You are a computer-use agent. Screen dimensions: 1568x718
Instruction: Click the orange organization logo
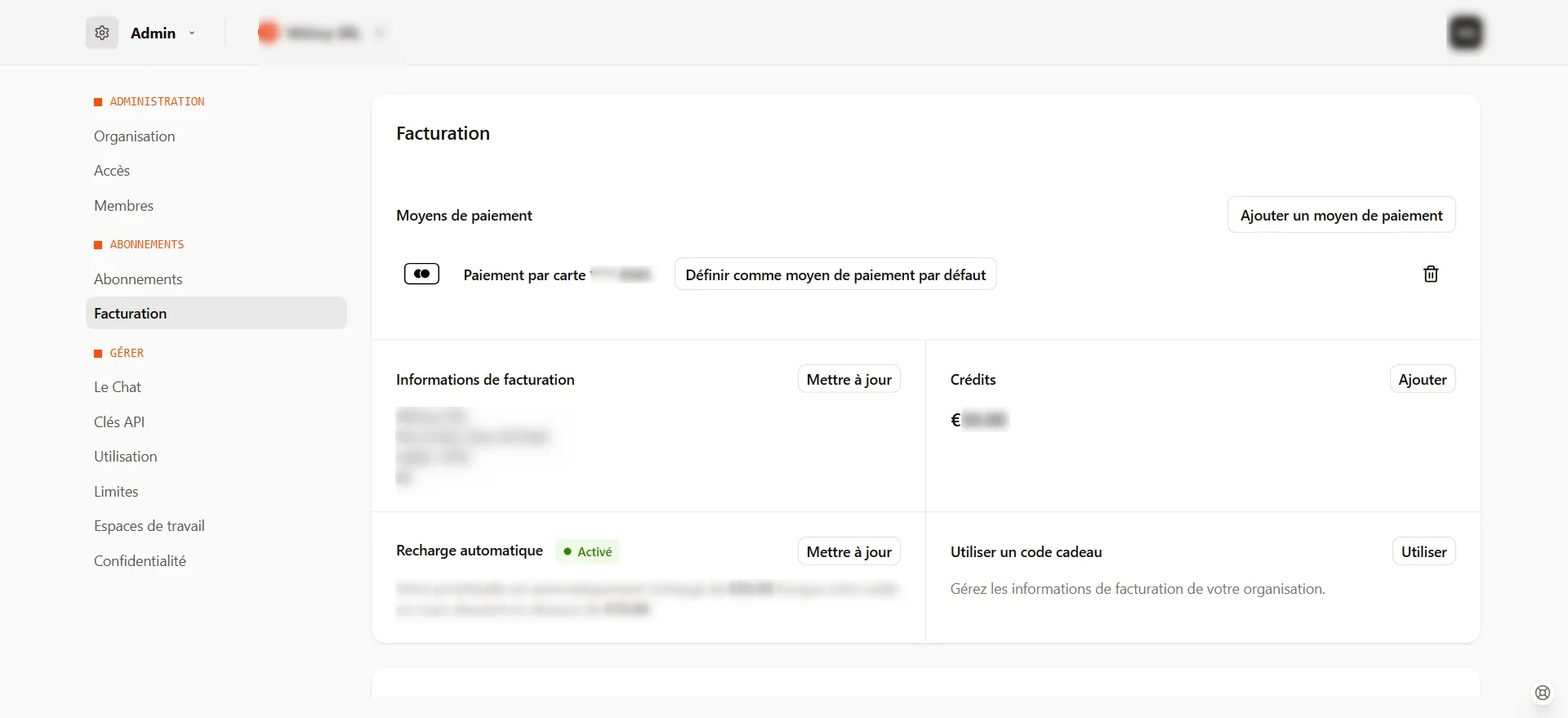coord(268,33)
